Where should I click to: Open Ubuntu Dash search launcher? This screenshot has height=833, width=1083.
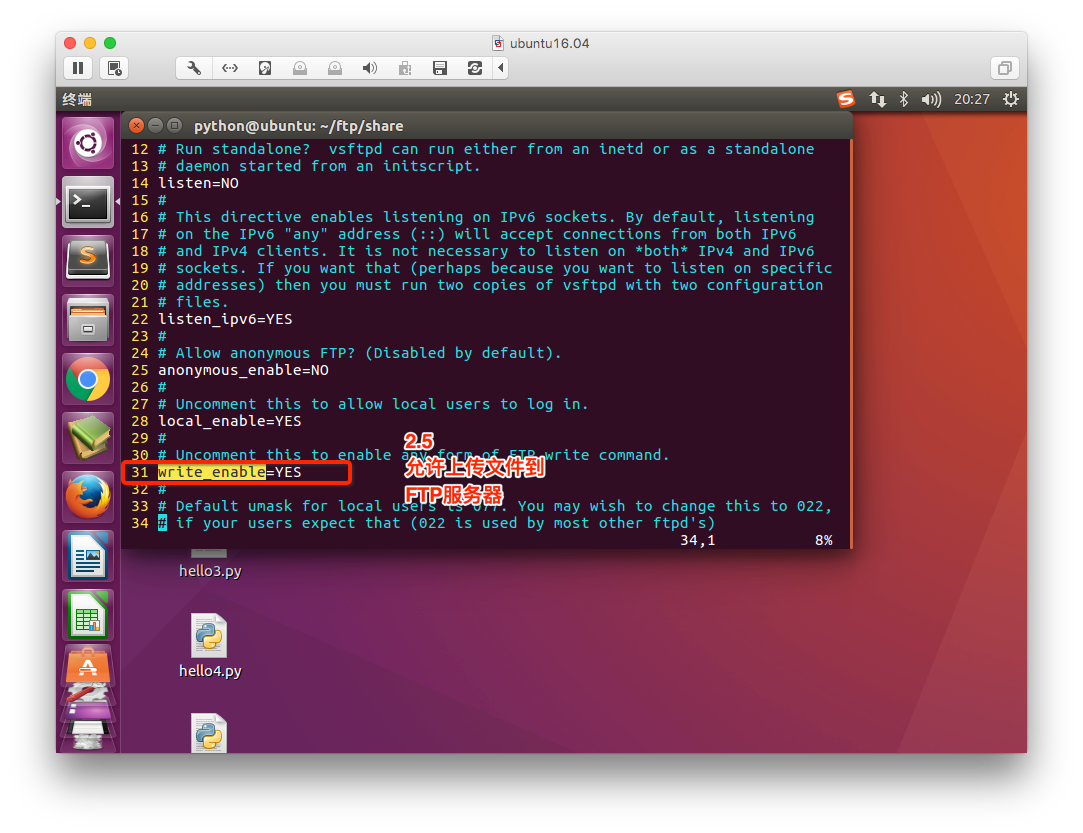88,144
